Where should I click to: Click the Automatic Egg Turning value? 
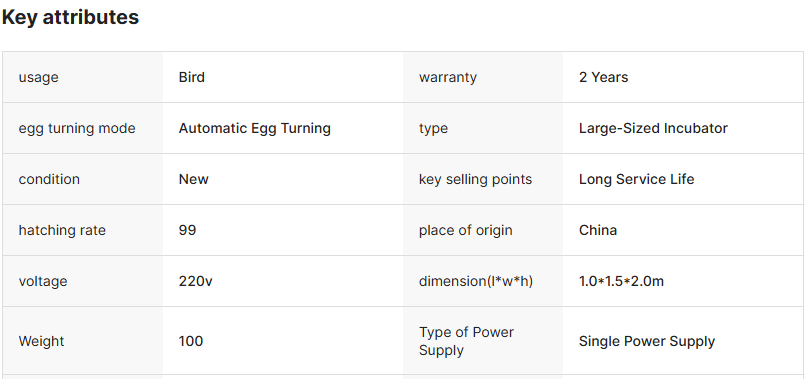(255, 128)
